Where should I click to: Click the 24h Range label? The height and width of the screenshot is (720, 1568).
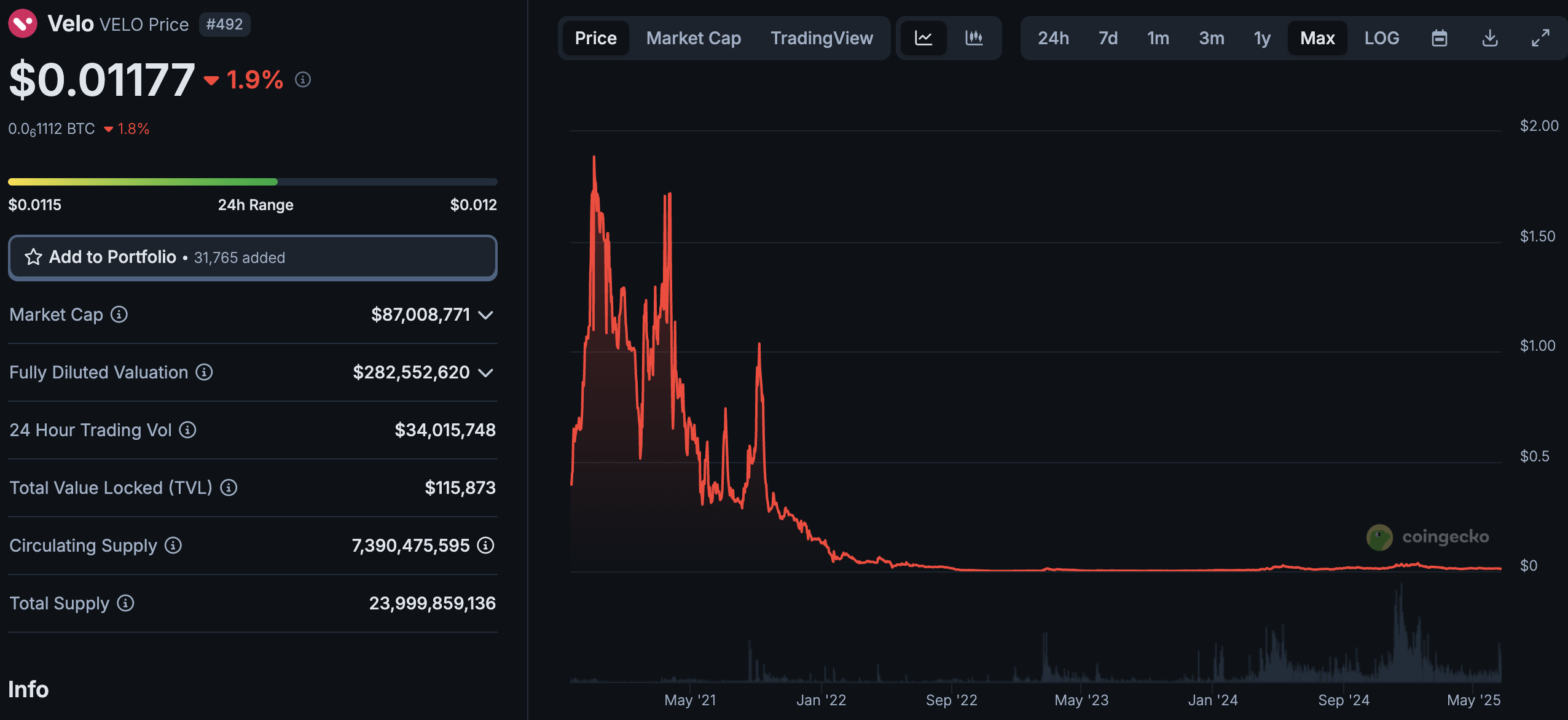tap(256, 205)
